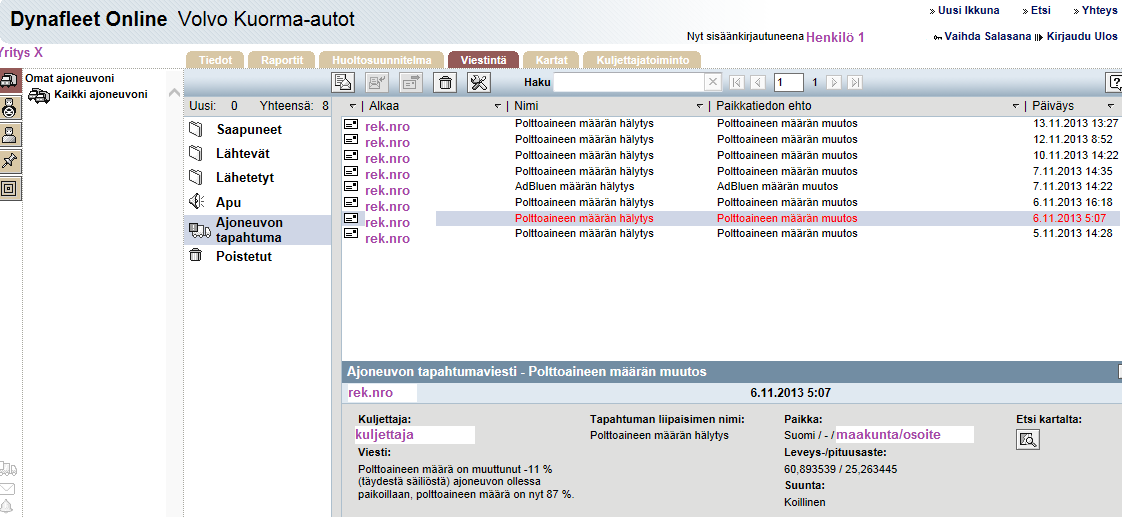Click the greyed-out reply message icon
The height and width of the screenshot is (517, 1122).
377,82
